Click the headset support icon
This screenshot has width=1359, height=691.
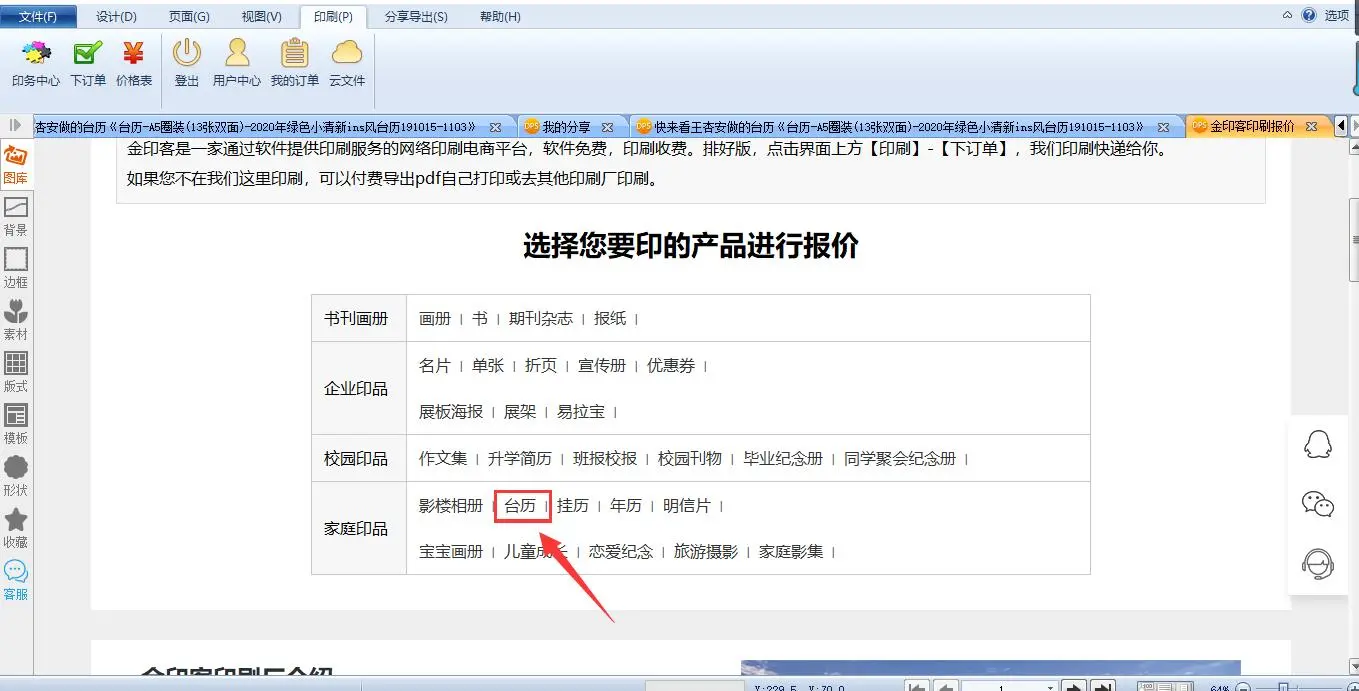[1318, 564]
